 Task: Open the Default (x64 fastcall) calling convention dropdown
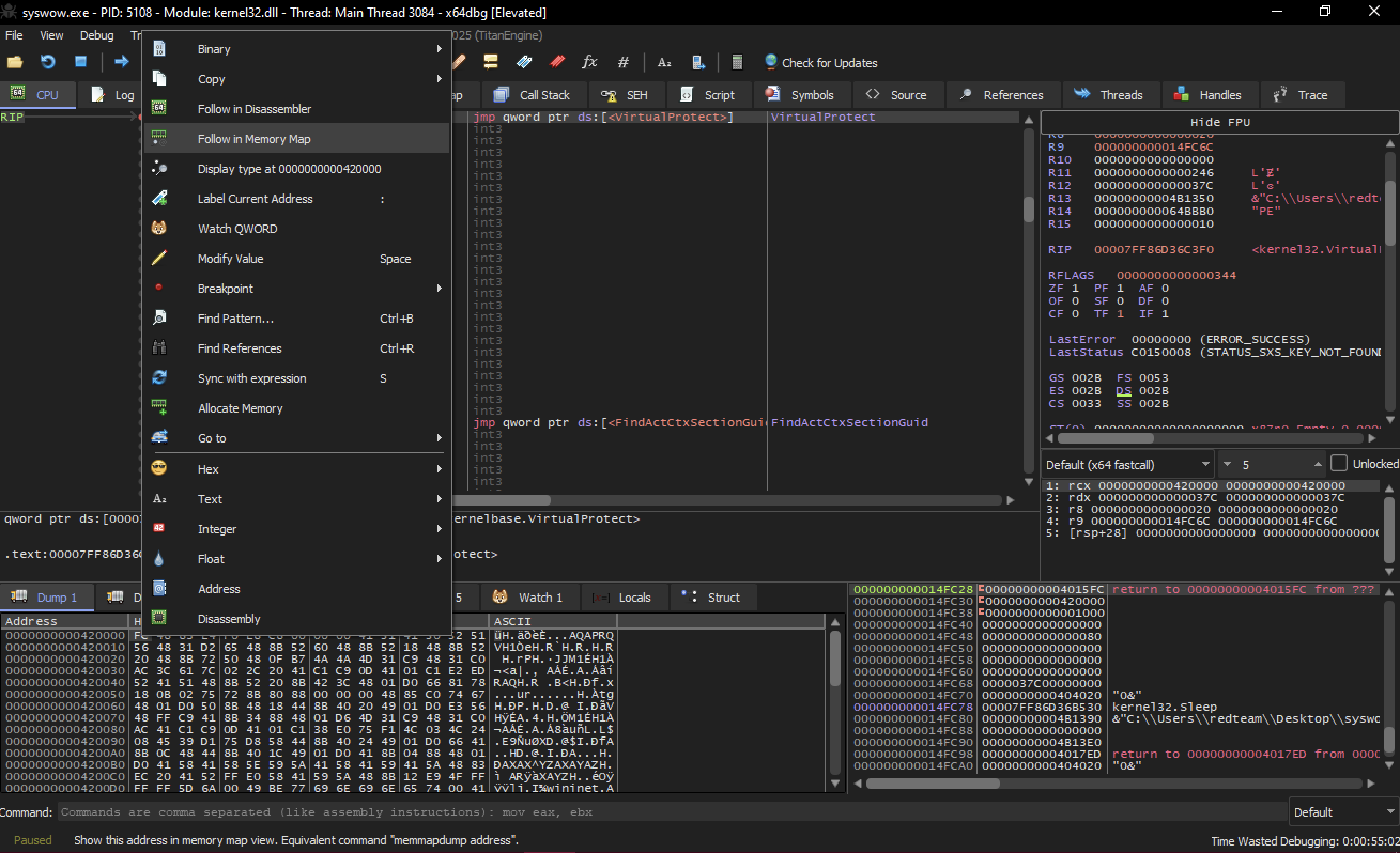coord(1127,464)
